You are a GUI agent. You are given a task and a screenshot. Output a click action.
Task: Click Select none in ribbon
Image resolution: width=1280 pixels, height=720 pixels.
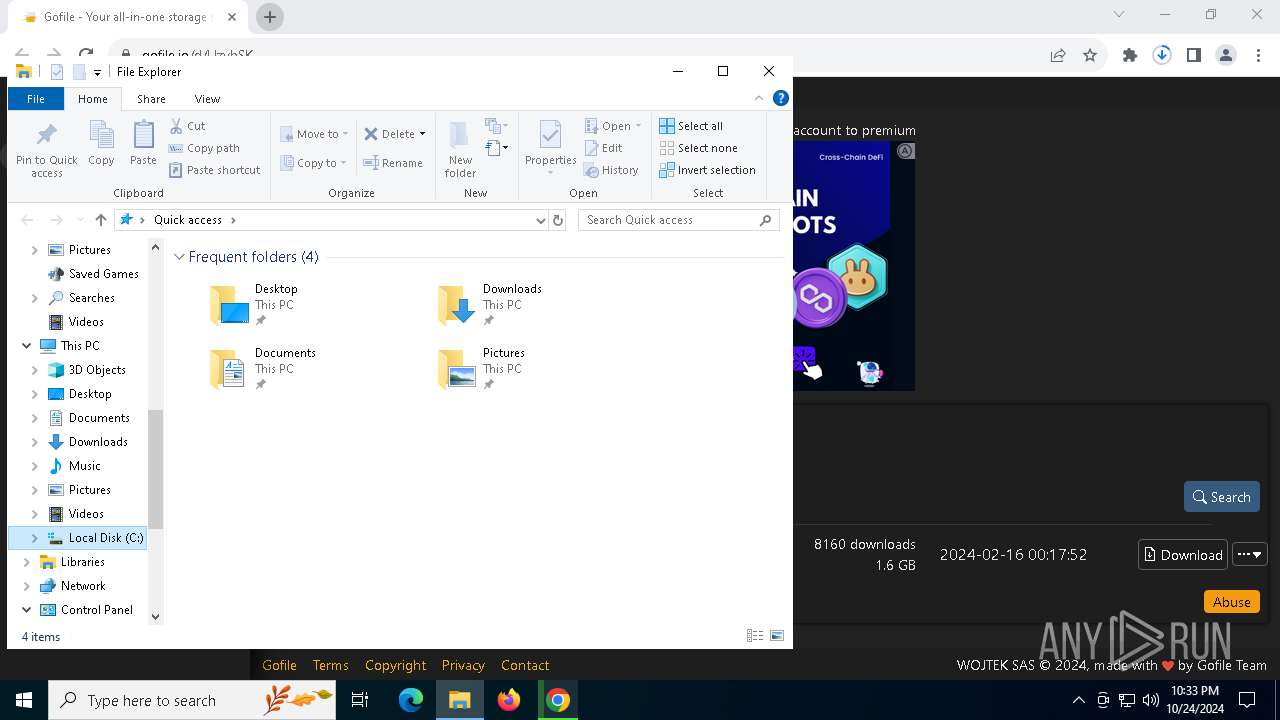click(x=698, y=148)
